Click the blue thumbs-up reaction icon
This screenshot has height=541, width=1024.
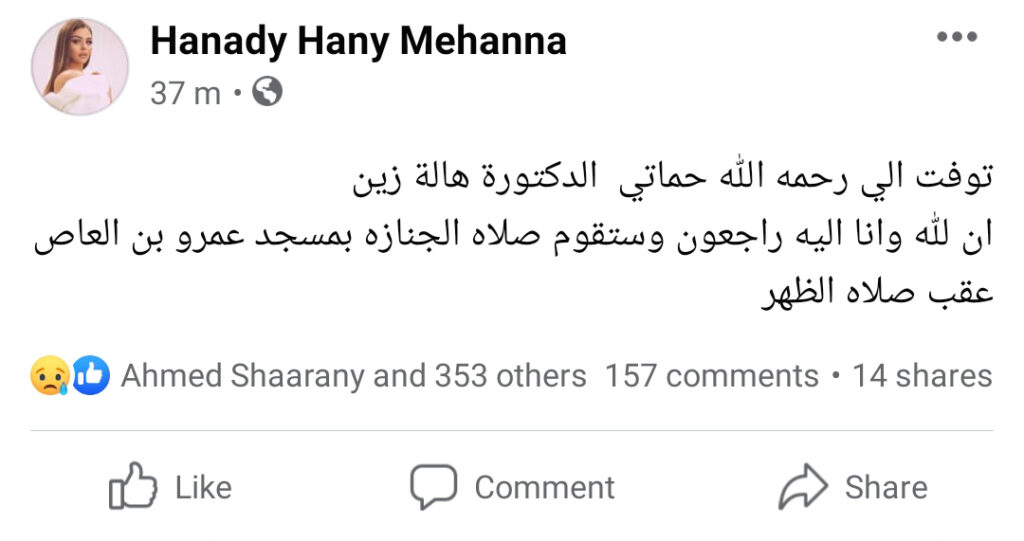pyautogui.click(x=90, y=376)
